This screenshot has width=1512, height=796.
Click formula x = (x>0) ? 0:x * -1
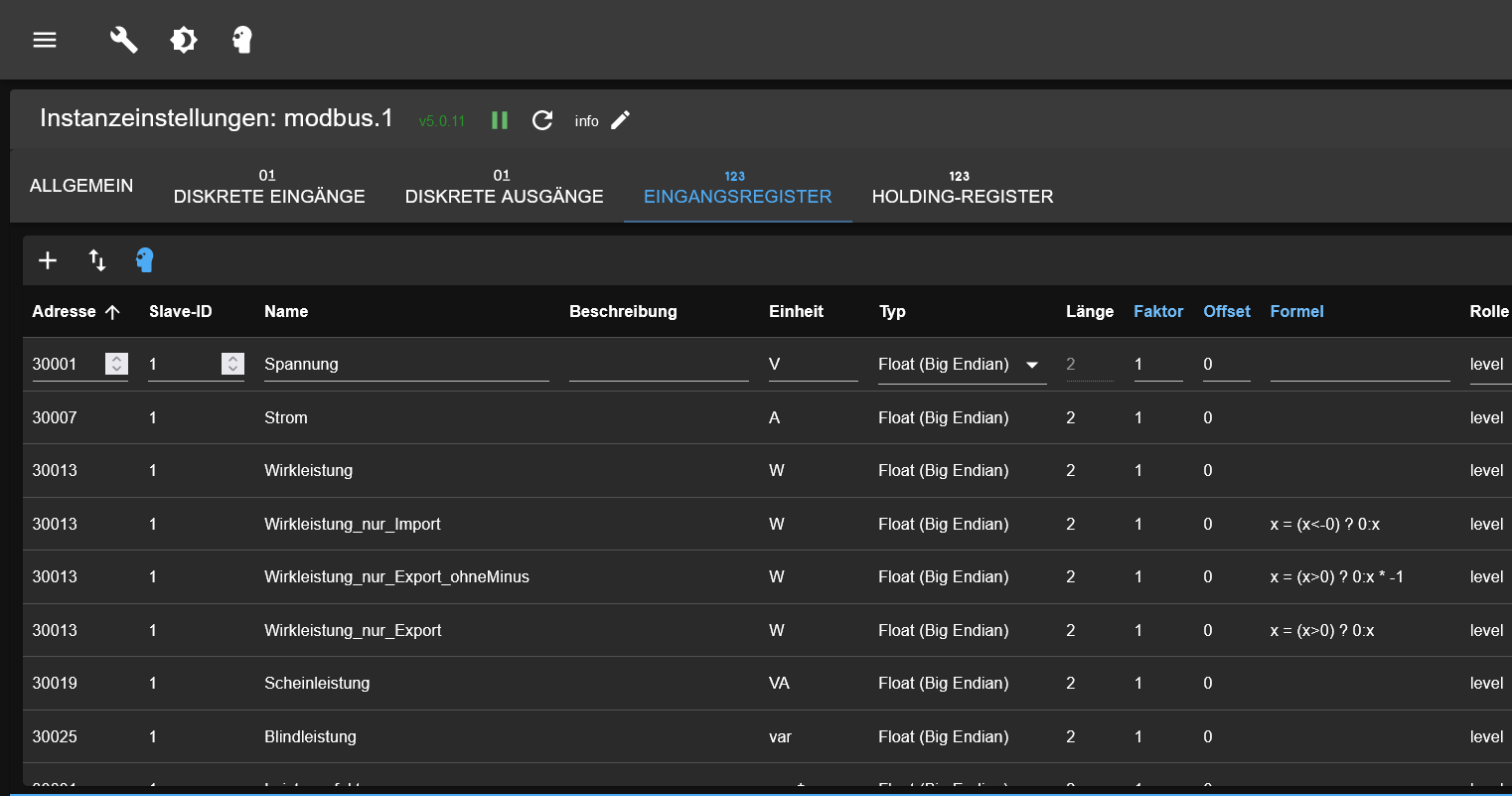coord(1336,577)
